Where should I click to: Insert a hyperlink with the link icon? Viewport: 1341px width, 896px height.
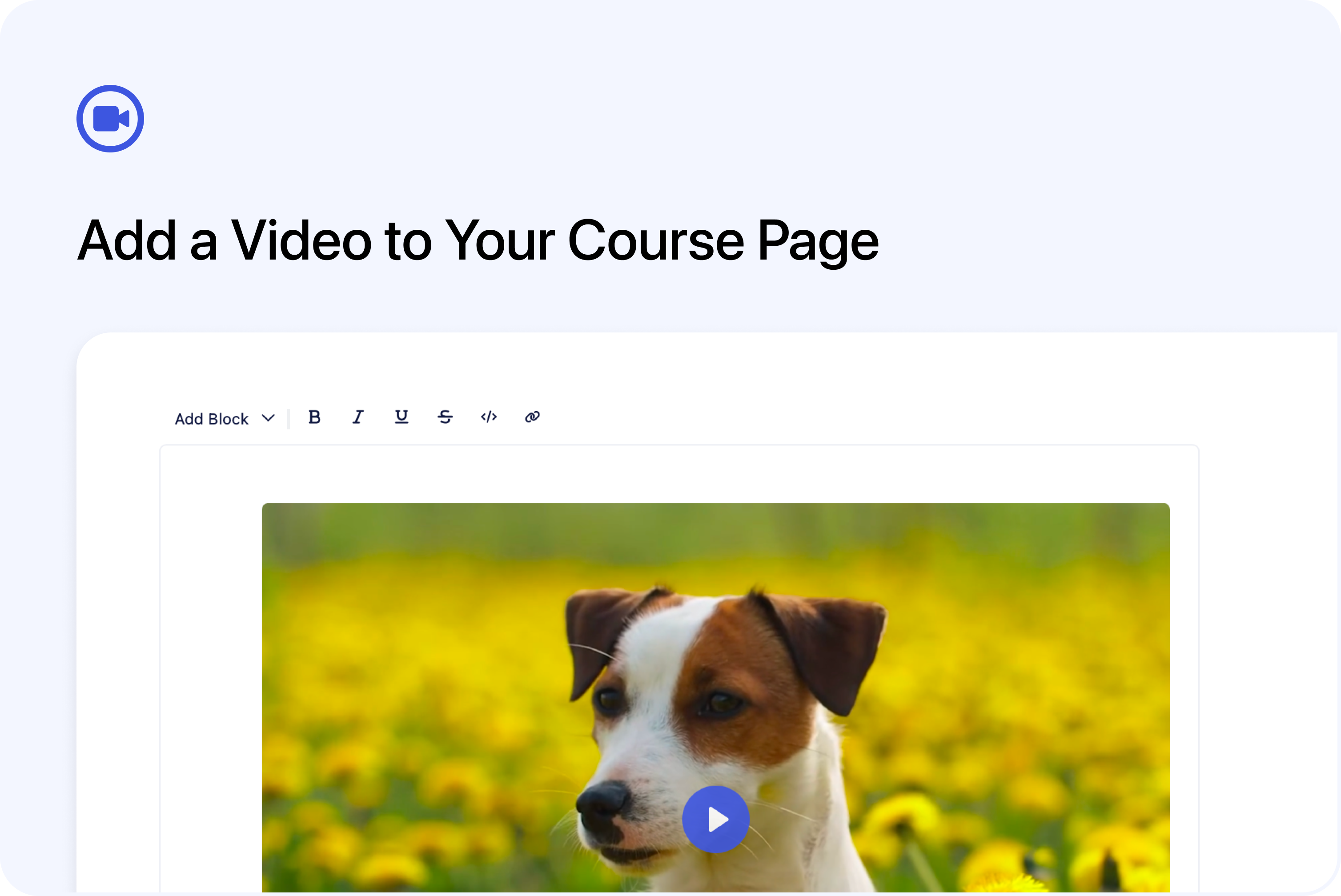coord(532,417)
